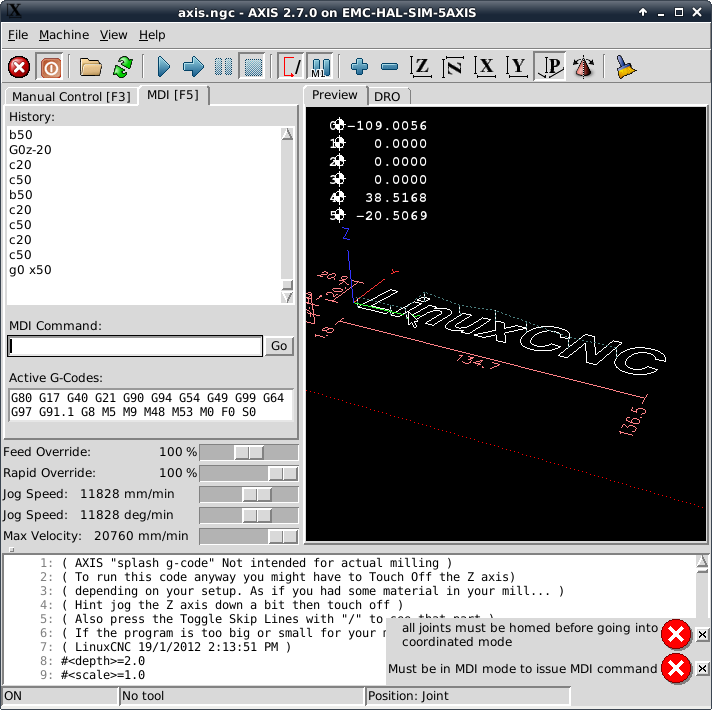Dismiss the MDI mode error notification

(x=702, y=668)
